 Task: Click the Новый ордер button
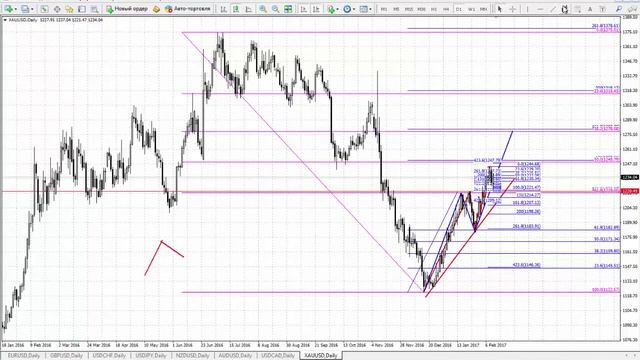127,9
